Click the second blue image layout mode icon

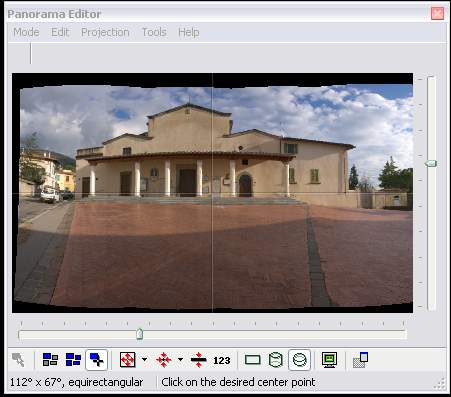pyautogui.click(x=73, y=360)
